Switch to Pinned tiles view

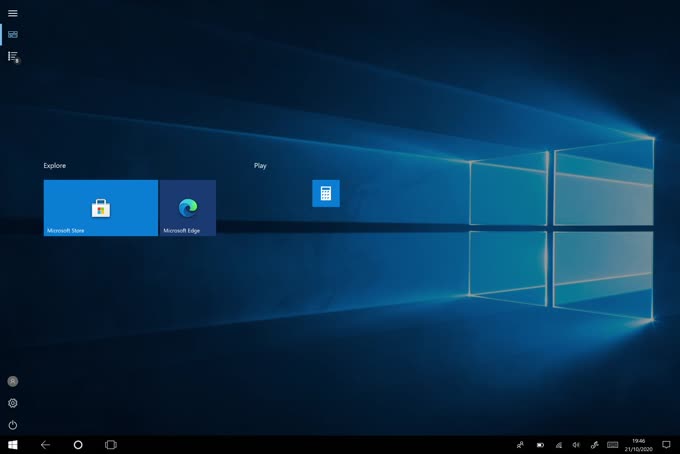click(x=13, y=34)
